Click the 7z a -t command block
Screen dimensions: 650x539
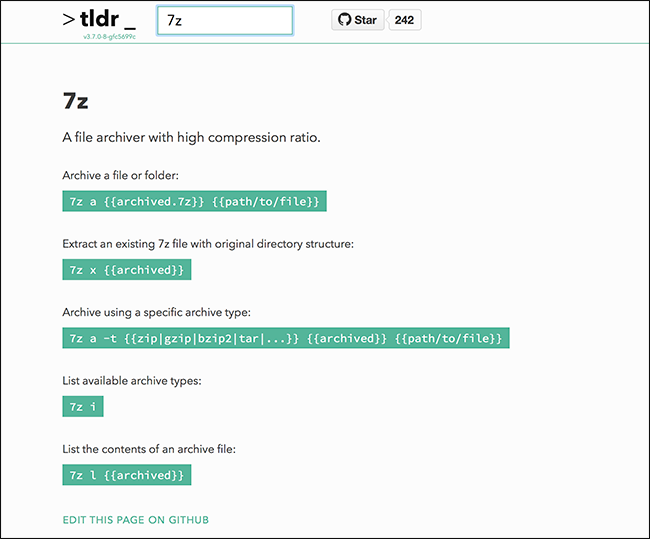286,338
